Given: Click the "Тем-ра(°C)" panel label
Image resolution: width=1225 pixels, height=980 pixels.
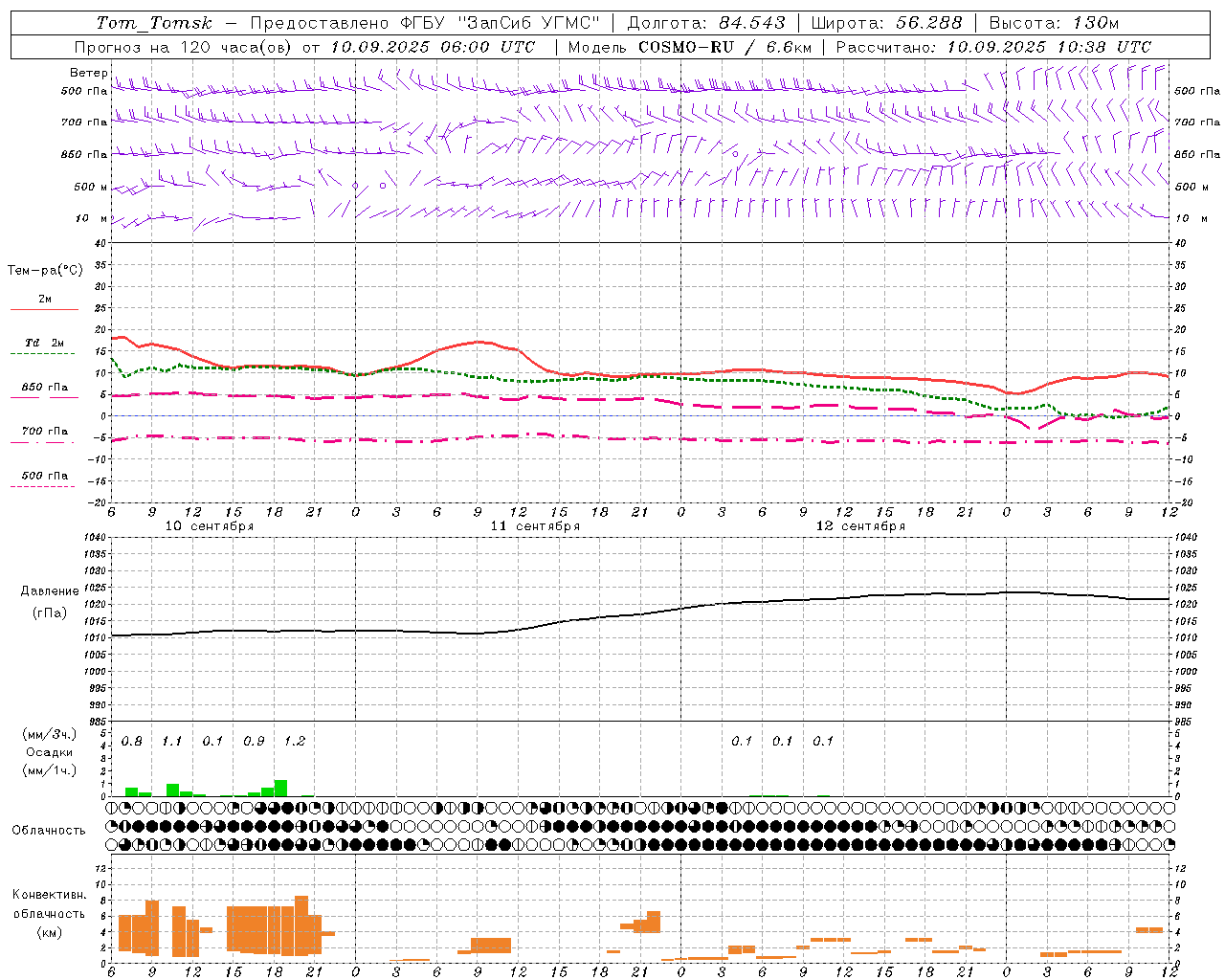Looking at the screenshot, I should point(45,270).
